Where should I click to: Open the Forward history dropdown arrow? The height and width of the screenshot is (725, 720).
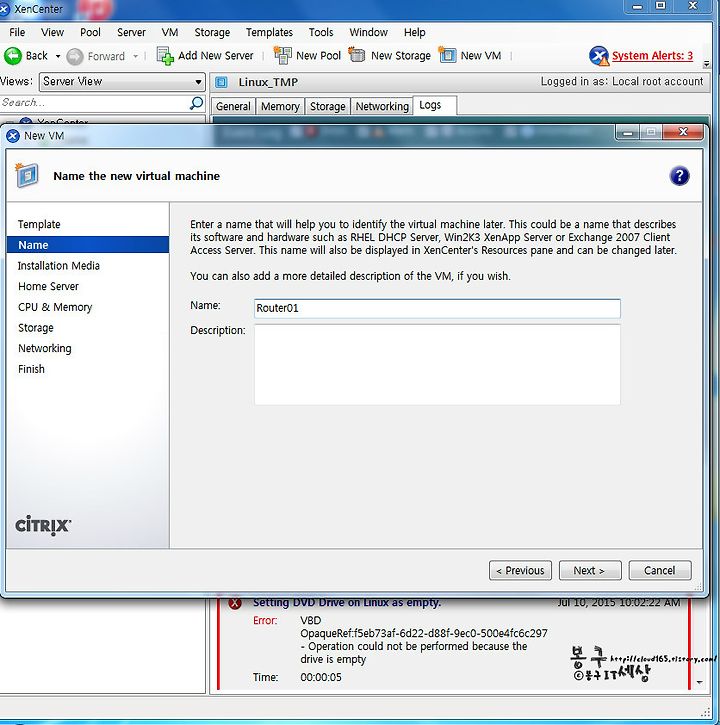pyautogui.click(x=135, y=56)
